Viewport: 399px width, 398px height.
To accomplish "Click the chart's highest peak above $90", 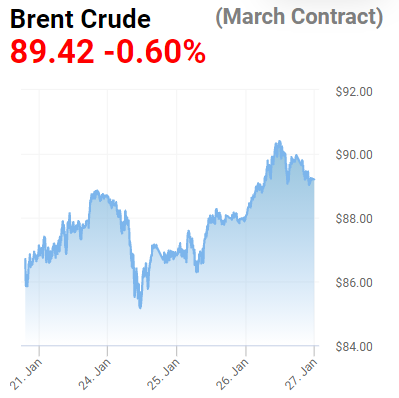I will 279,142.
